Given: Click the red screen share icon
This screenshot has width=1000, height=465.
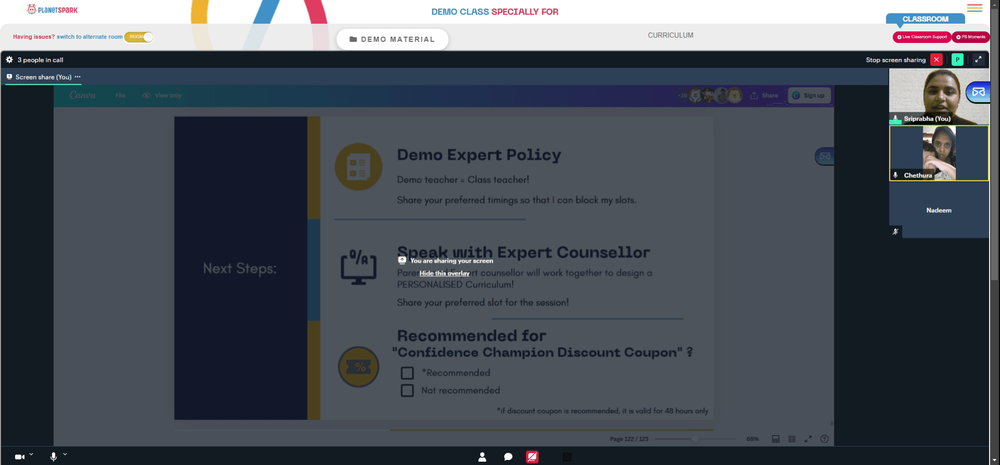Looking at the screenshot, I should (532, 457).
